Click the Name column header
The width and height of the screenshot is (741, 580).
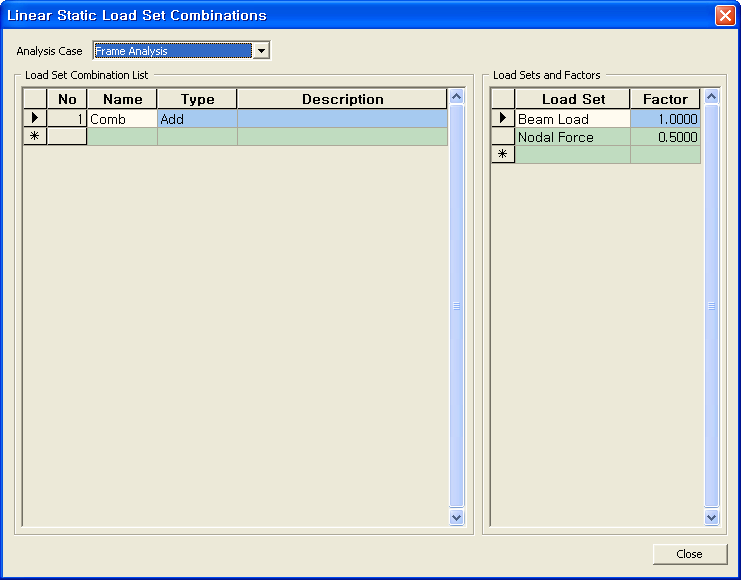pos(122,99)
